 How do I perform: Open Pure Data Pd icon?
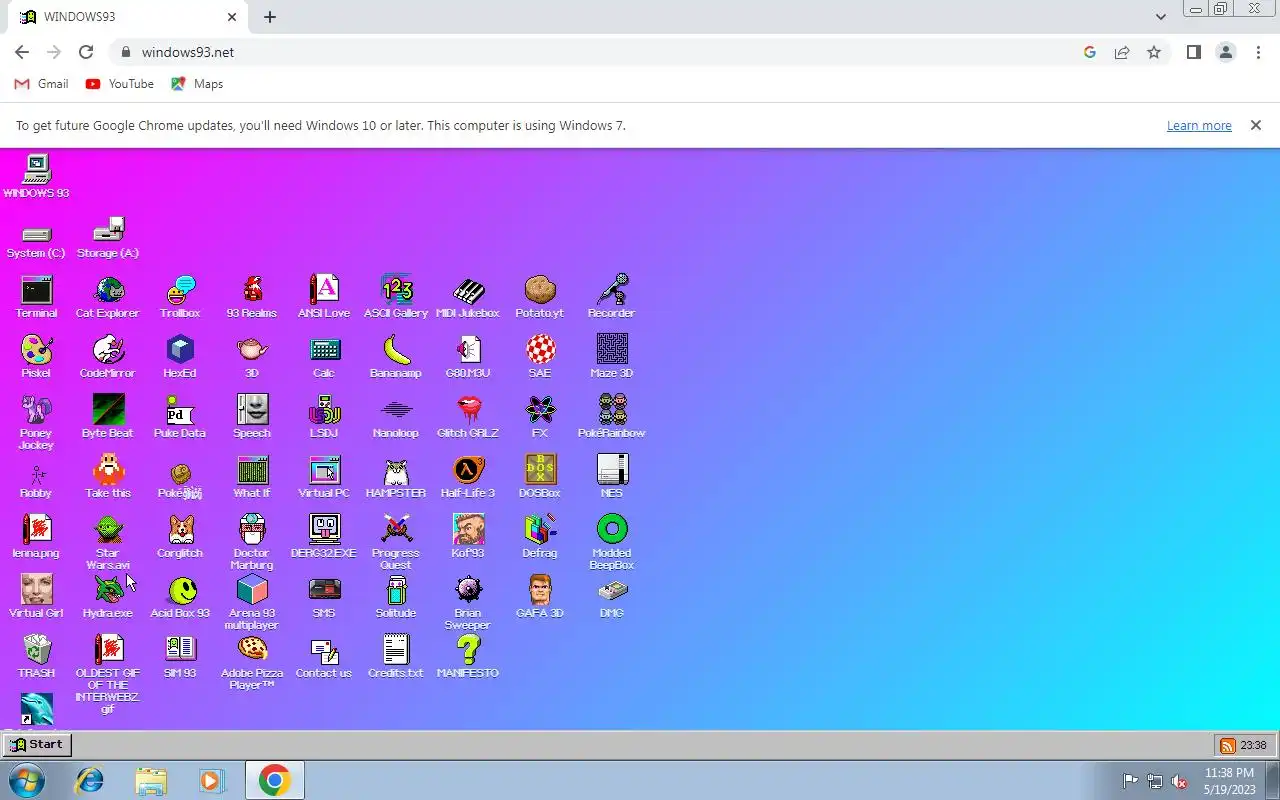point(180,417)
